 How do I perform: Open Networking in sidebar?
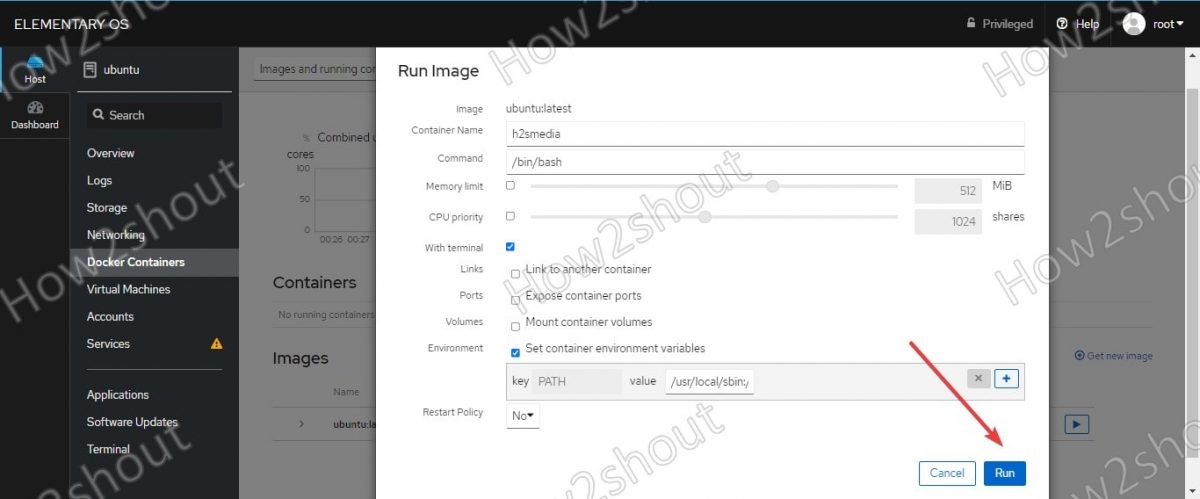tap(116, 235)
